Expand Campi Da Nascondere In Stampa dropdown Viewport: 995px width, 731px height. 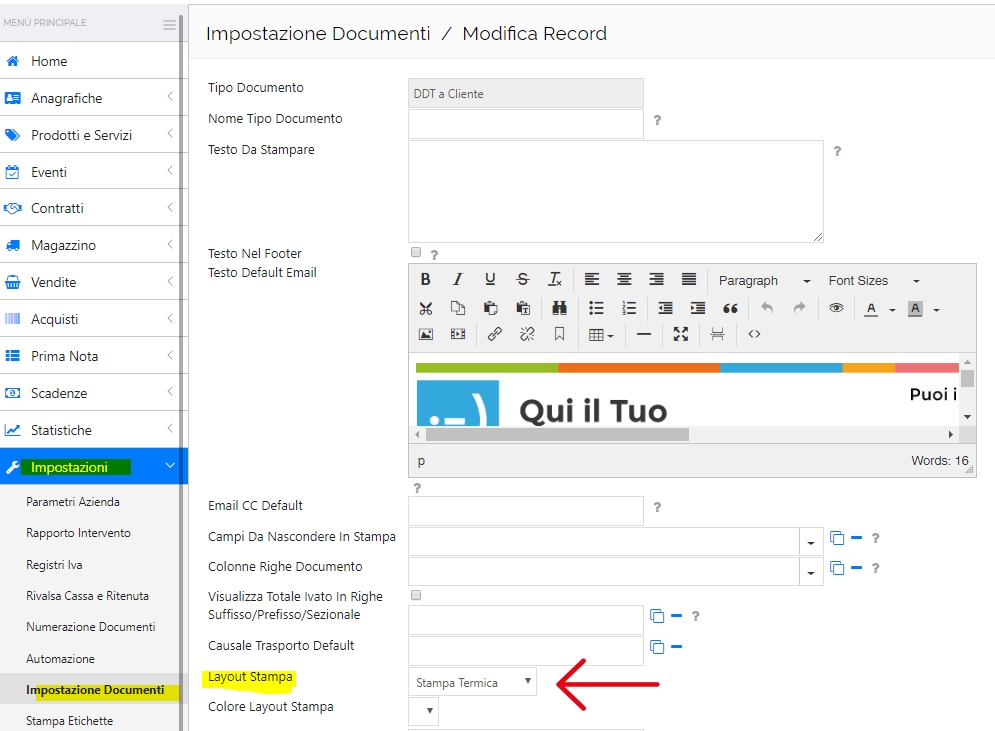pos(810,543)
